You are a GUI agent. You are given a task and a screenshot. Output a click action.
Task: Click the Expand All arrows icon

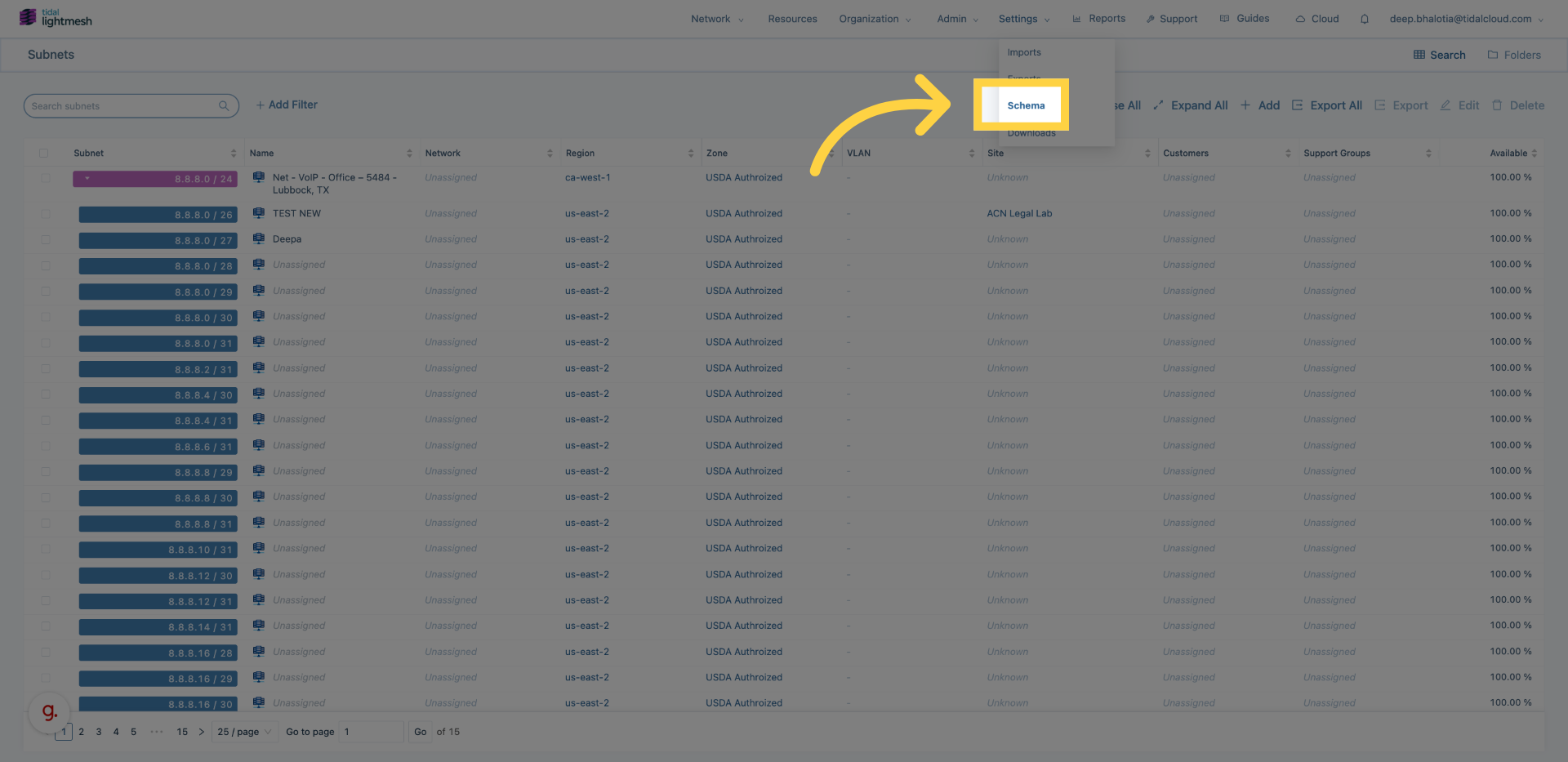coord(1158,105)
